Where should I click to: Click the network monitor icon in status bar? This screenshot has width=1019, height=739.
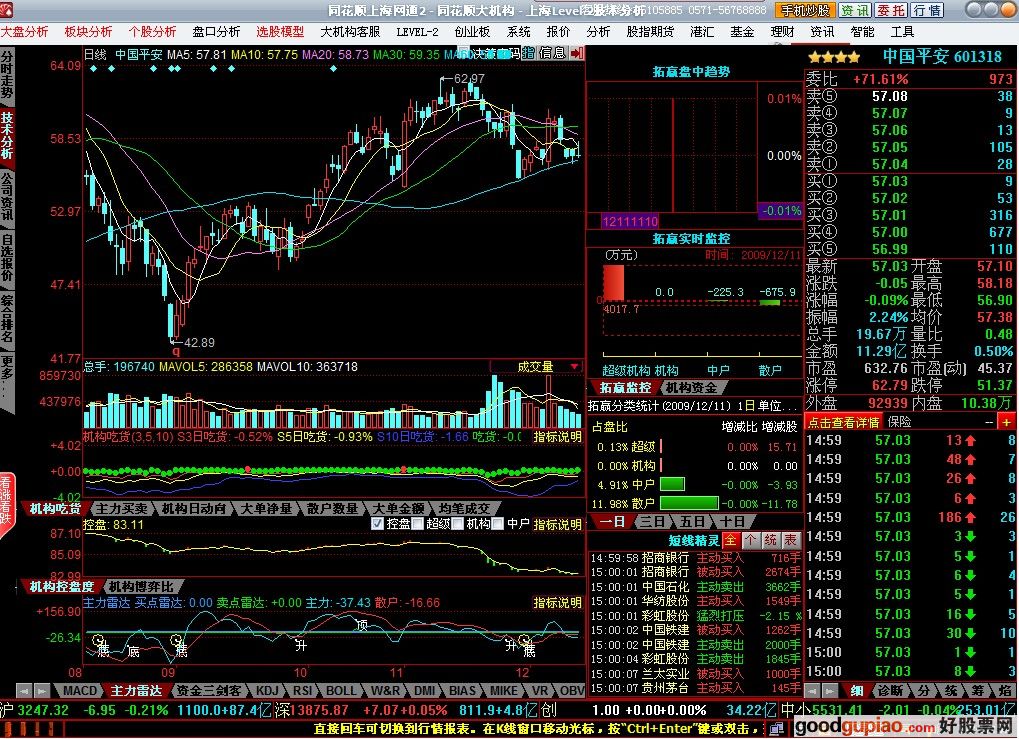pyautogui.click(x=777, y=729)
